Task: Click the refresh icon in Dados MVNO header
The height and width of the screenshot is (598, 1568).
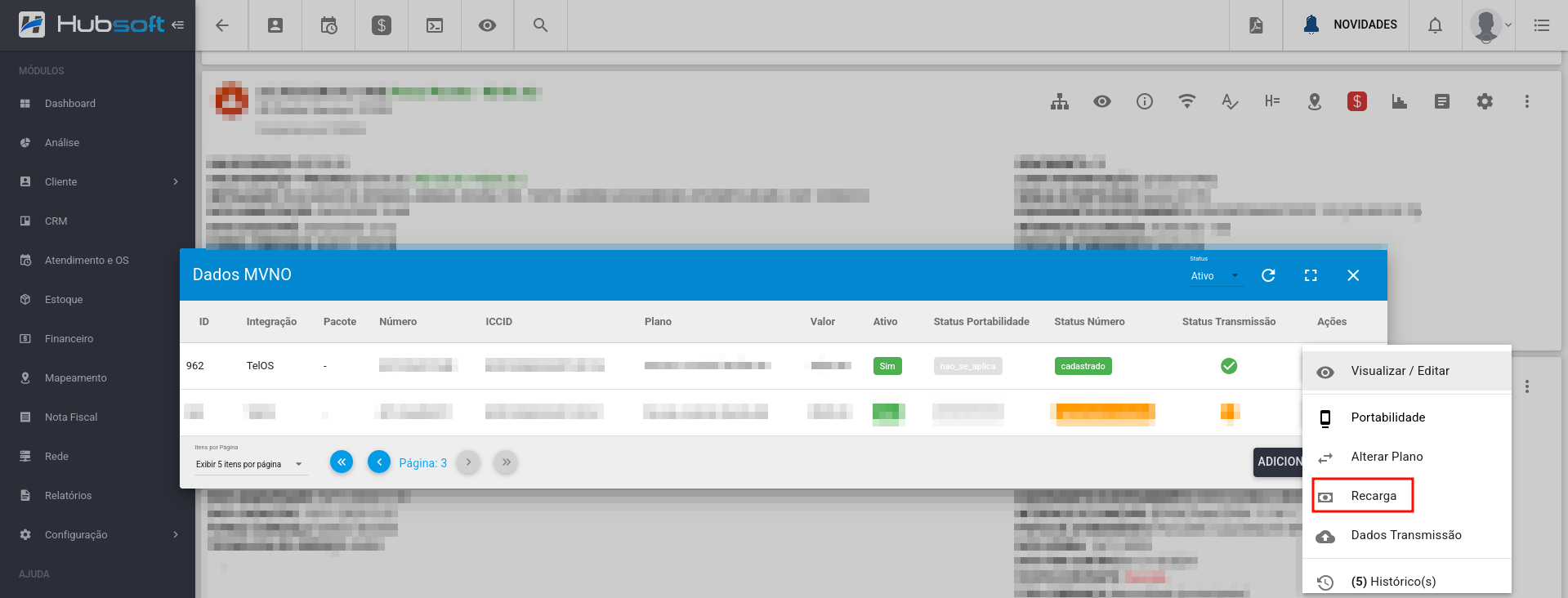Action: pyautogui.click(x=1268, y=275)
